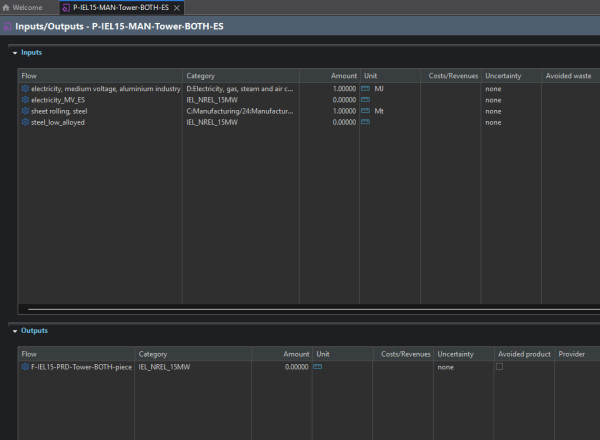Click unit icon in the Mt sheet rolling row
Screen dimensions: 600x440
point(365,111)
